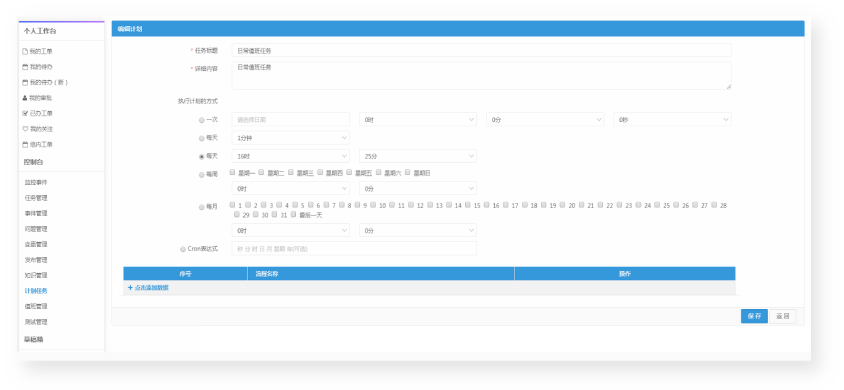Click the 详细内容 text area
Screen dimensions: 844x390
pyautogui.click(x=481, y=75)
